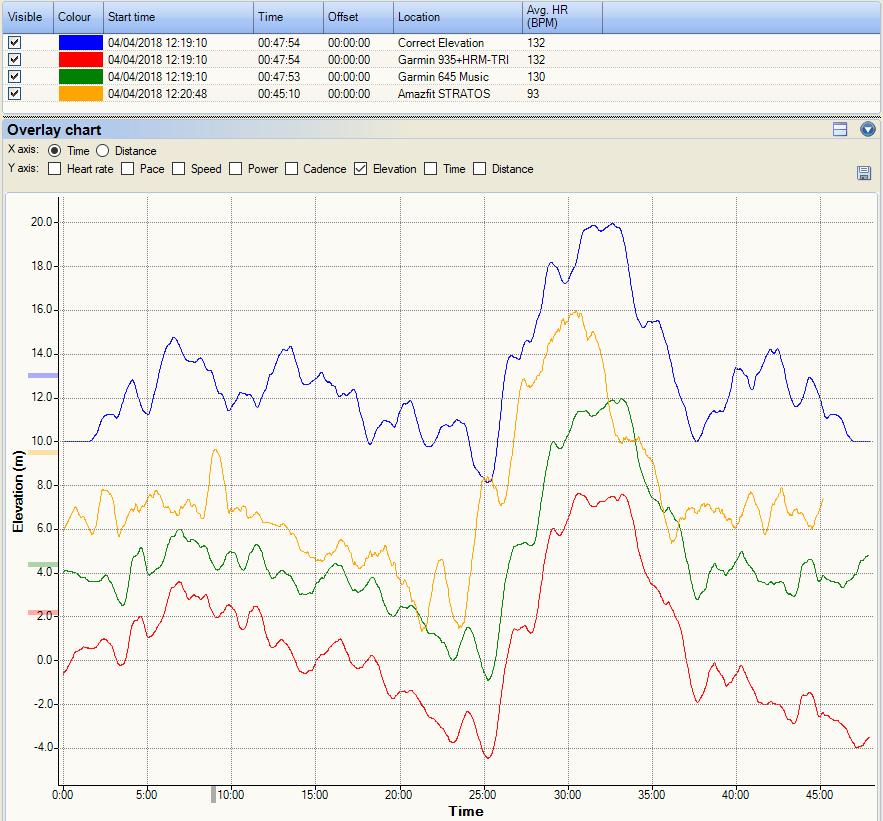883x821 pixels.
Task: Disable the Elevation Y axis checkbox
Action: pyautogui.click(x=360, y=169)
